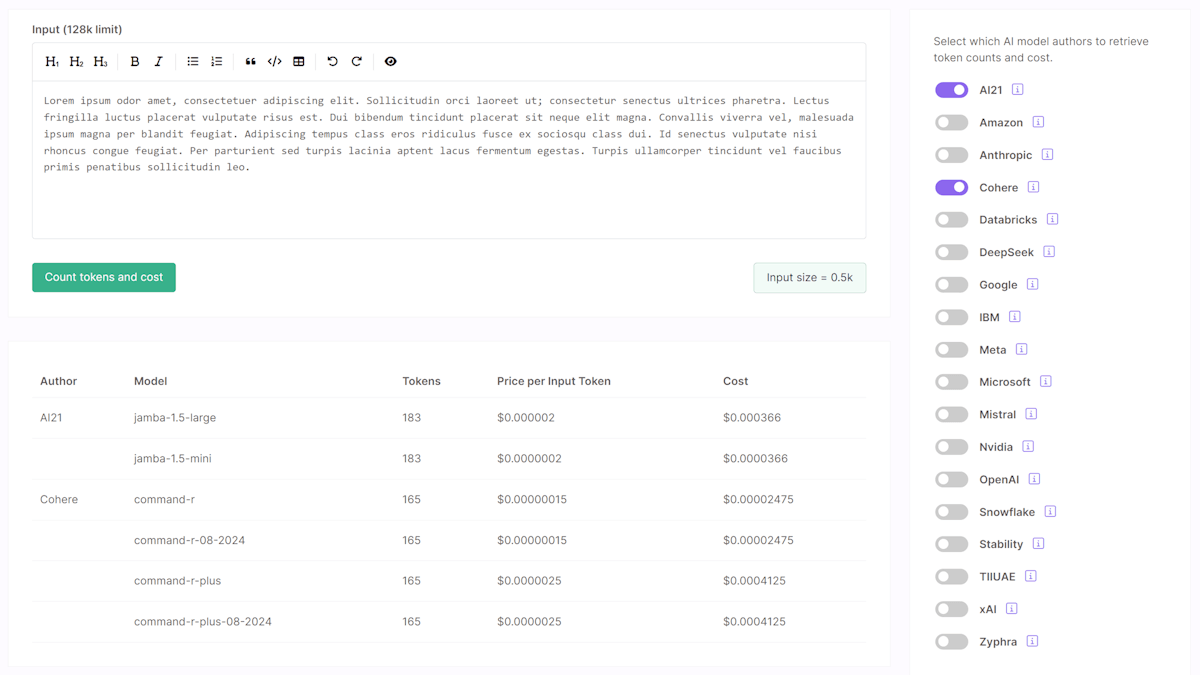The width and height of the screenshot is (1200, 675).
Task: Open info icon next to xAI
Action: [1011, 609]
